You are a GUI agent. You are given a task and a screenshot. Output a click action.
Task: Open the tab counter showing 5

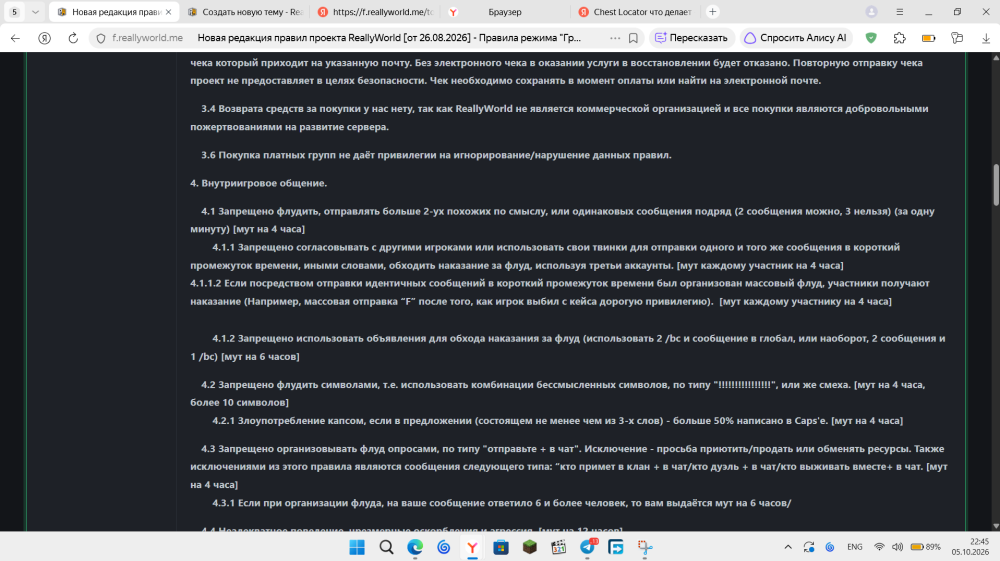coord(14,11)
